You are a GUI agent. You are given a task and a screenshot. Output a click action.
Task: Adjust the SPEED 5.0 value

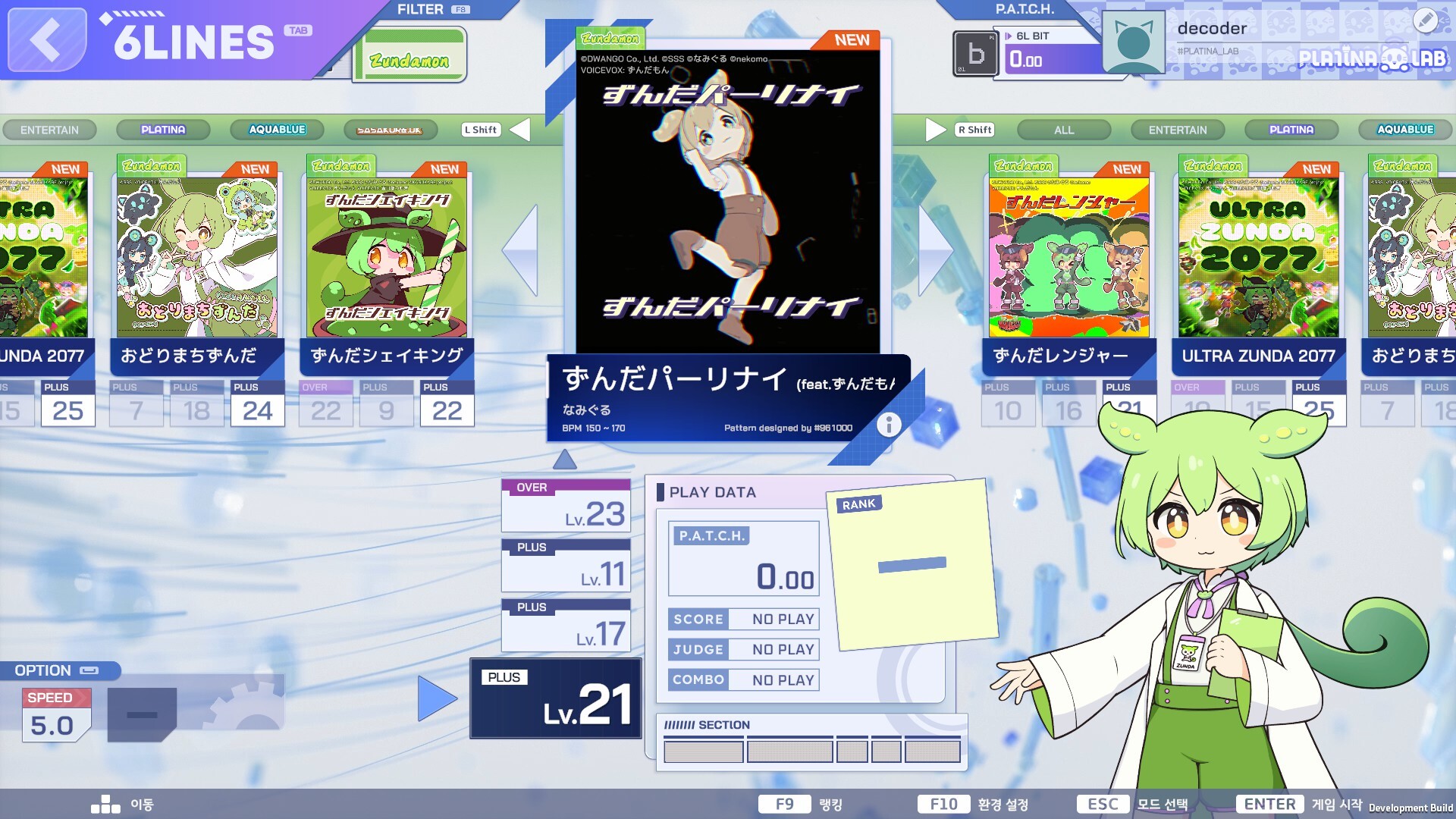point(52,725)
